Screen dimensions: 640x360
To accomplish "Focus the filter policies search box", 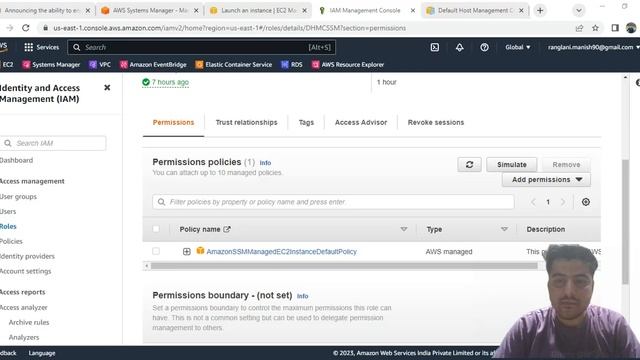I will click(x=333, y=202).
